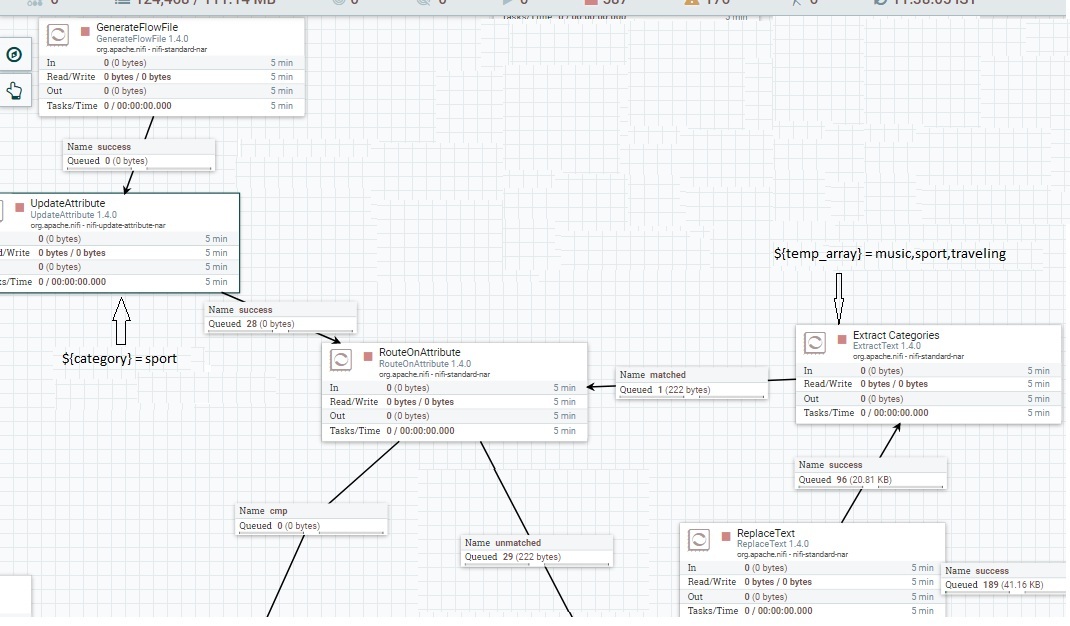Click the RouteOnAttribute processor icon
1070x626 pixels.
[342, 358]
